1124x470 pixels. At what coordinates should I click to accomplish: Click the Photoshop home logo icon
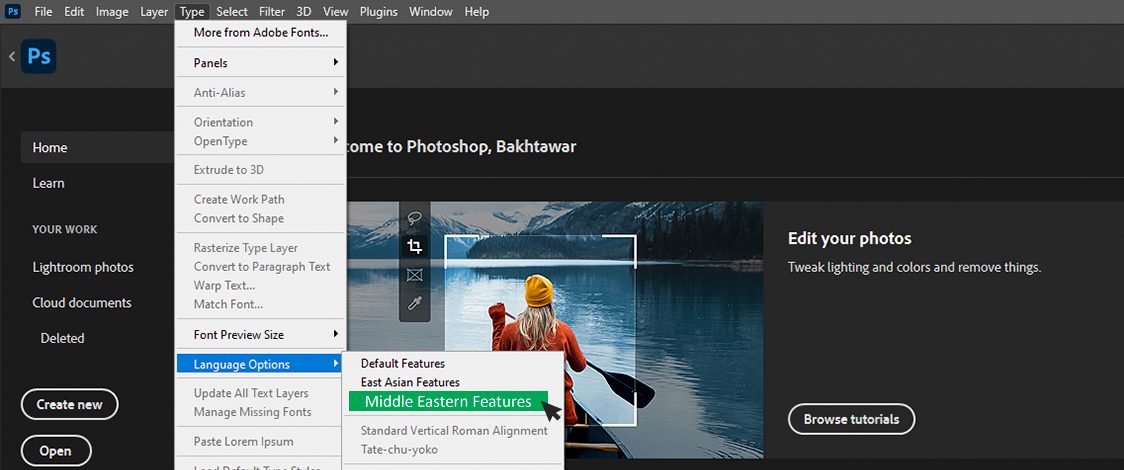tap(39, 57)
